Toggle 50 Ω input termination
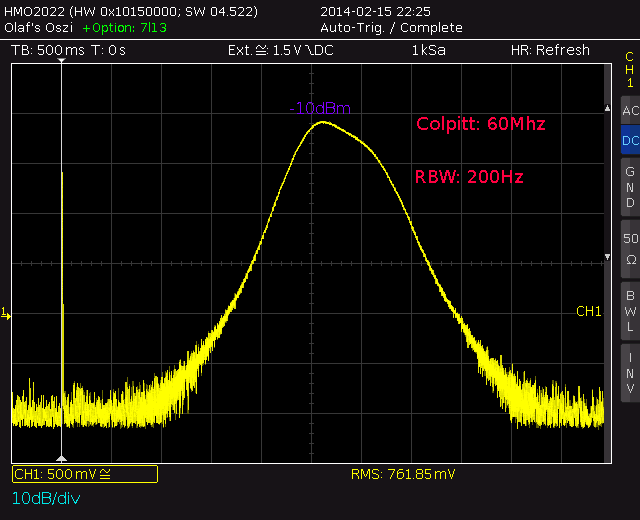The width and height of the screenshot is (640, 520). 630,249
